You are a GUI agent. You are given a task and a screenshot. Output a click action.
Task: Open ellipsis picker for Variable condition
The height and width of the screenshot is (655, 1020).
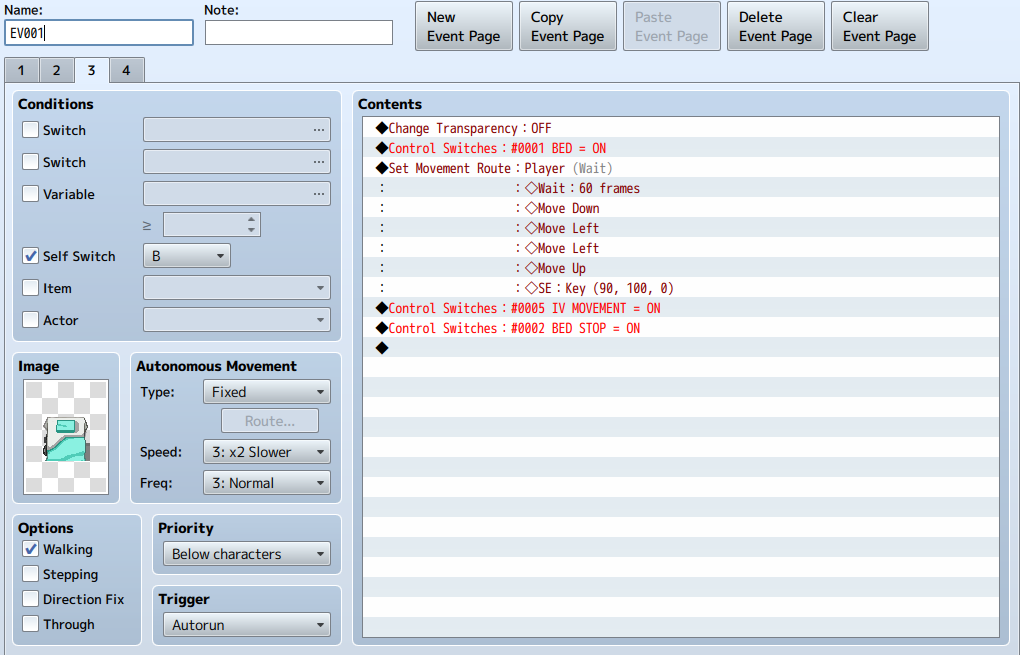[319, 194]
